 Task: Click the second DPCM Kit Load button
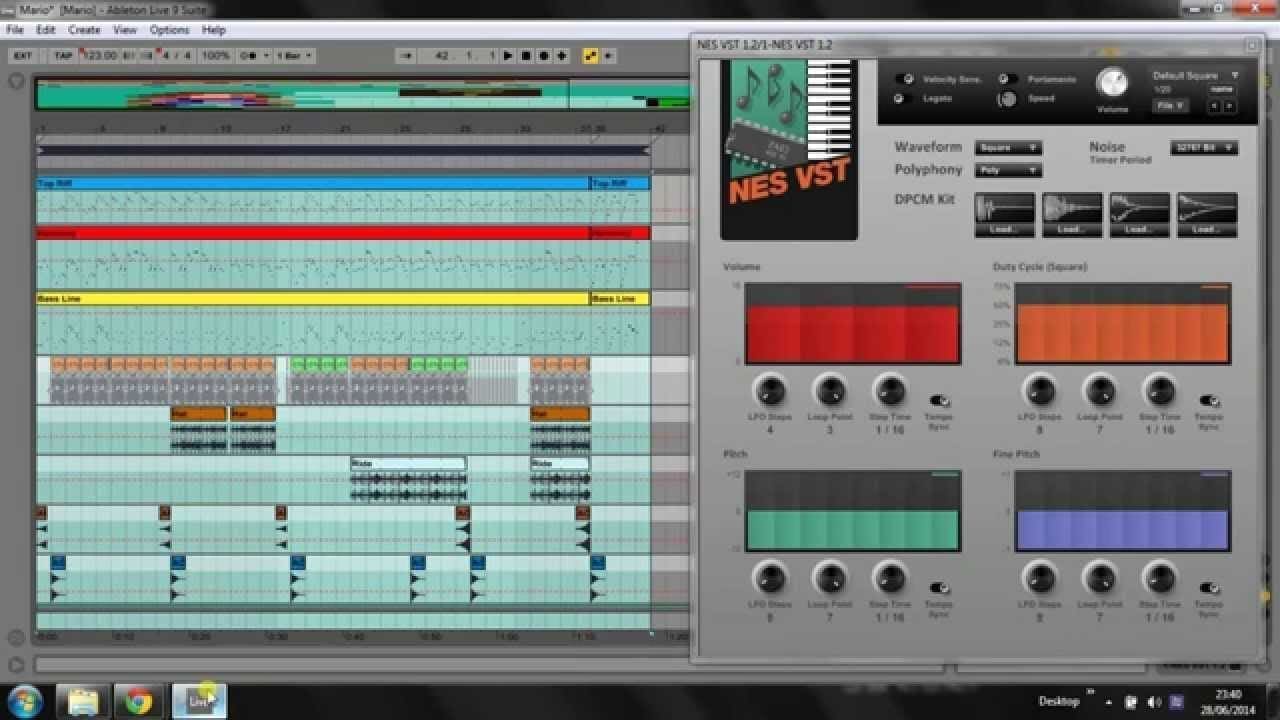pos(1072,229)
